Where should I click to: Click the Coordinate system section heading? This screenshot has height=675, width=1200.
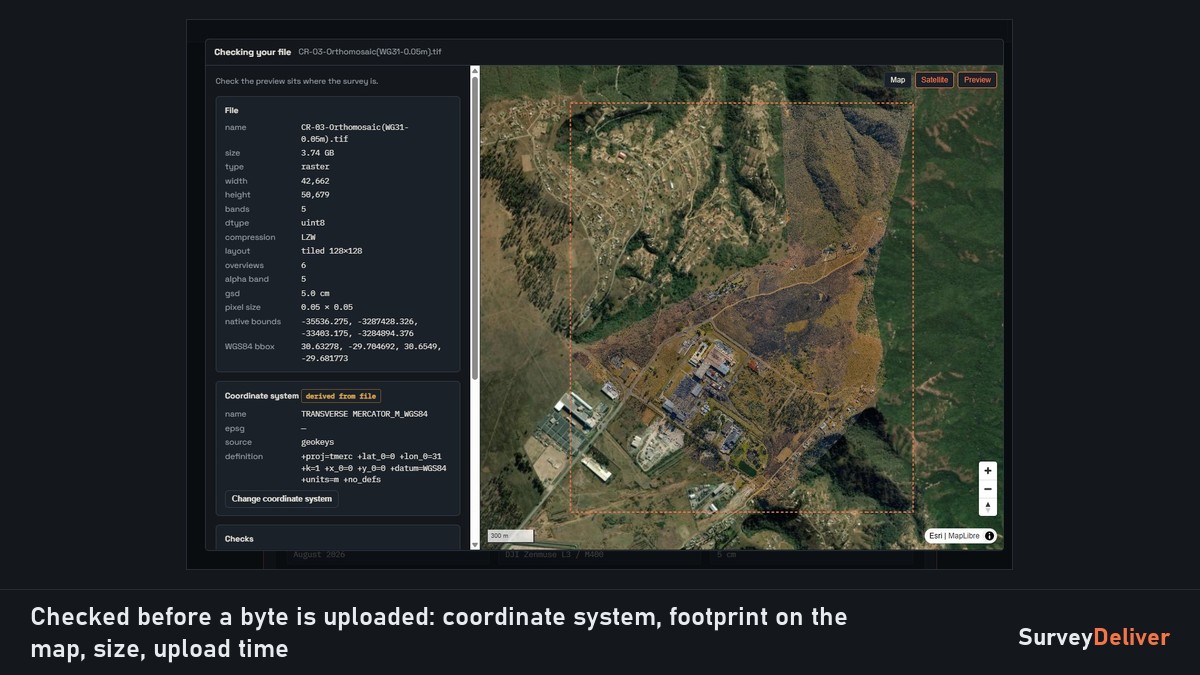tap(262, 396)
